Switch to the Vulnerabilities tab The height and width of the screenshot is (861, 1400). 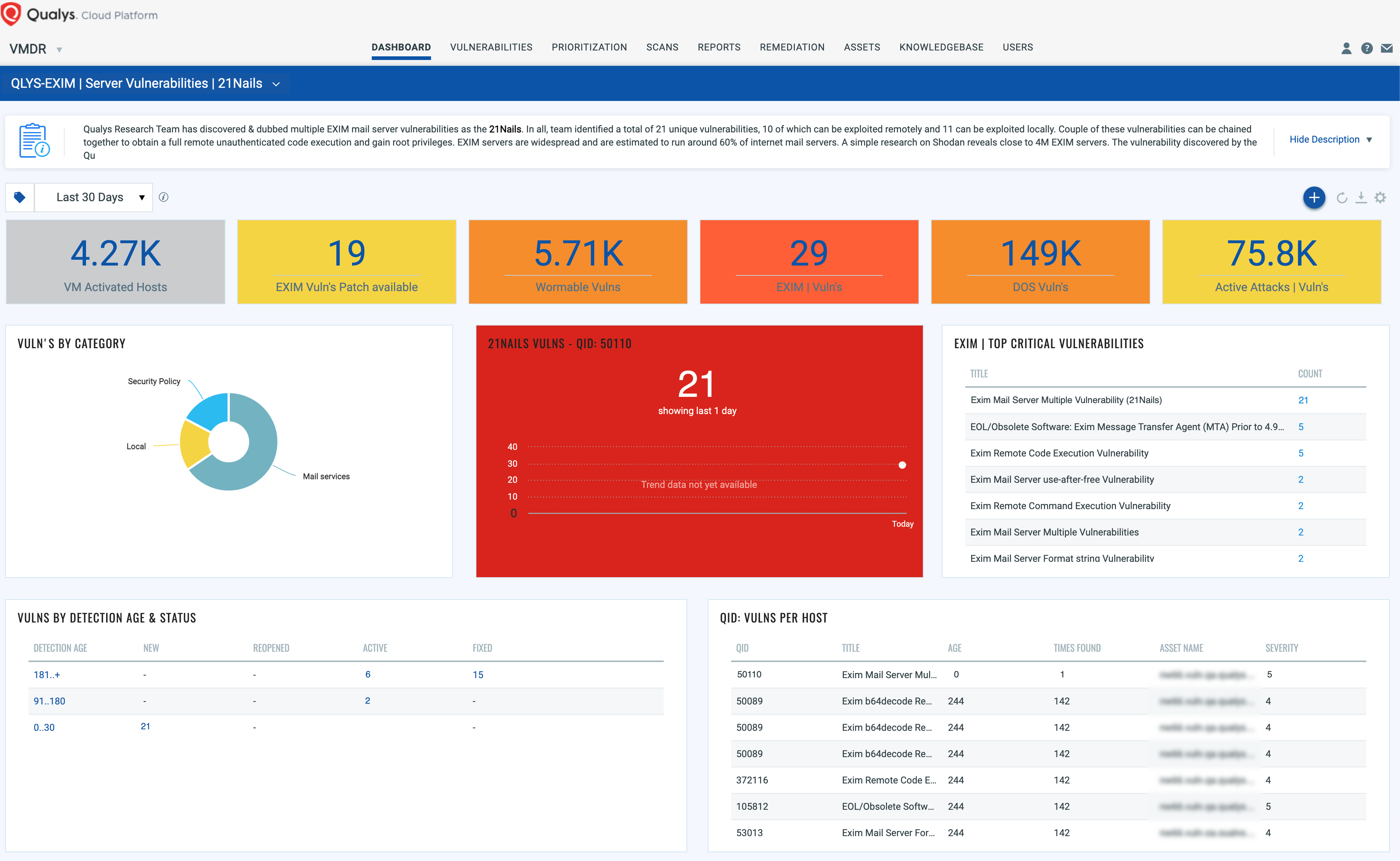pos(491,47)
